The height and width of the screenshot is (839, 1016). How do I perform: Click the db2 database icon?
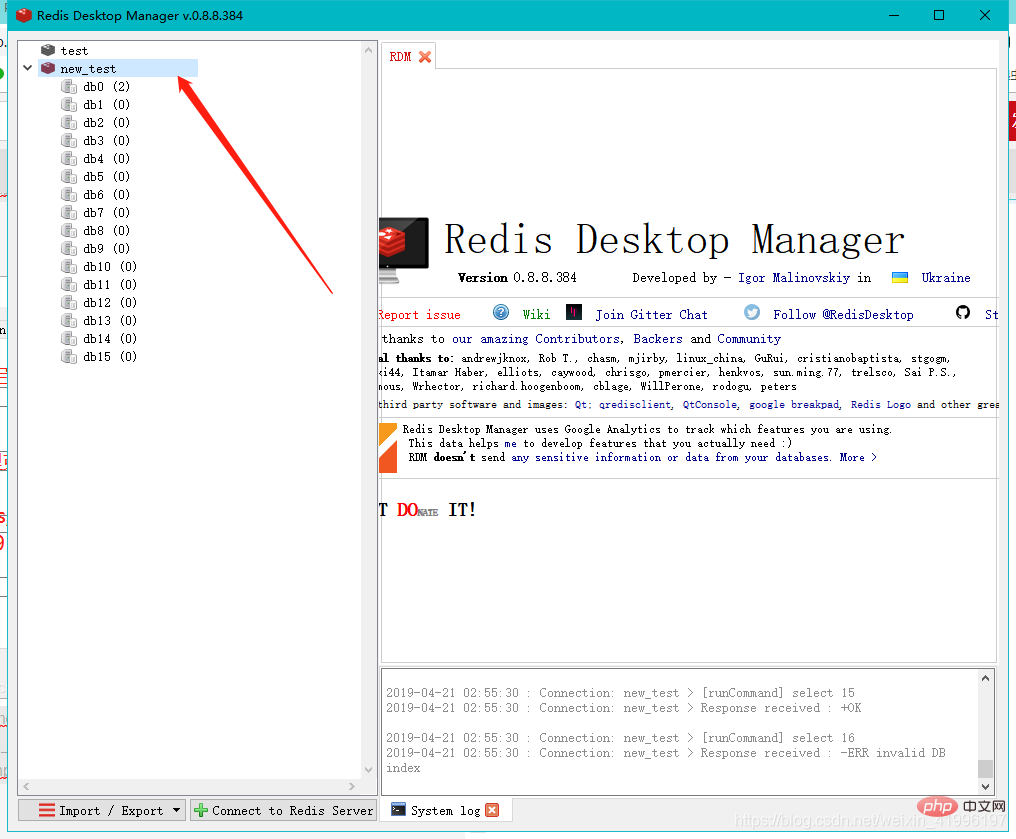pos(69,122)
